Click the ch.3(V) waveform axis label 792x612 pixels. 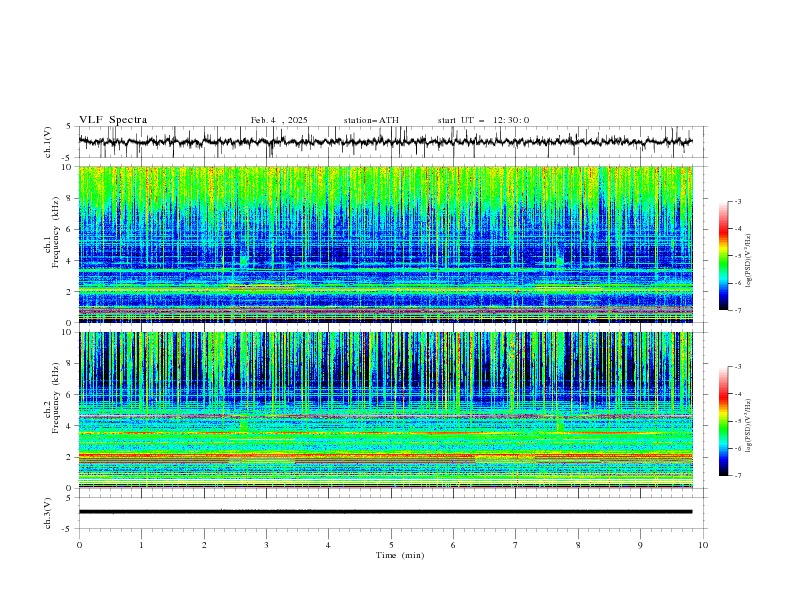coord(48,513)
